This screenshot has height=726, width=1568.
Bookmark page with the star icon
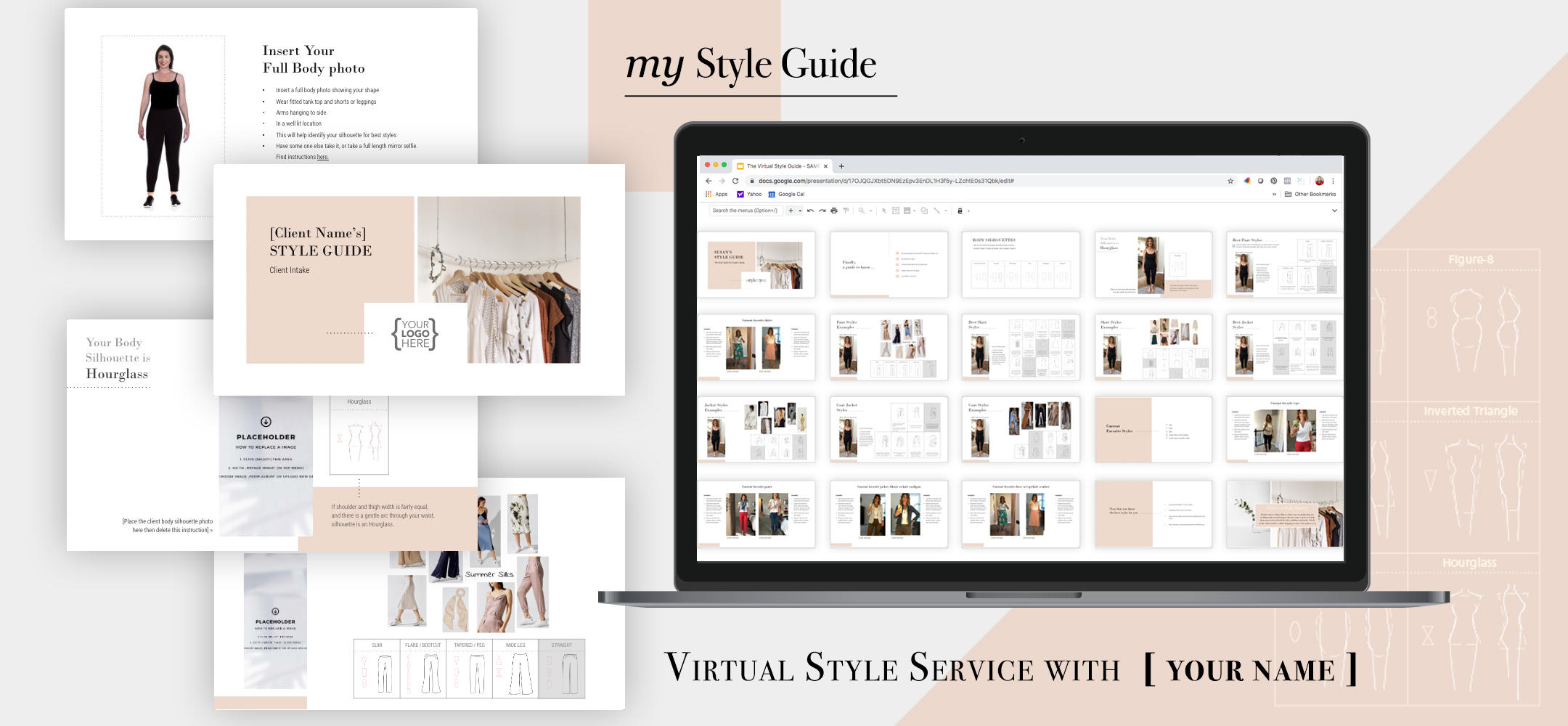click(x=1230, y=181)
